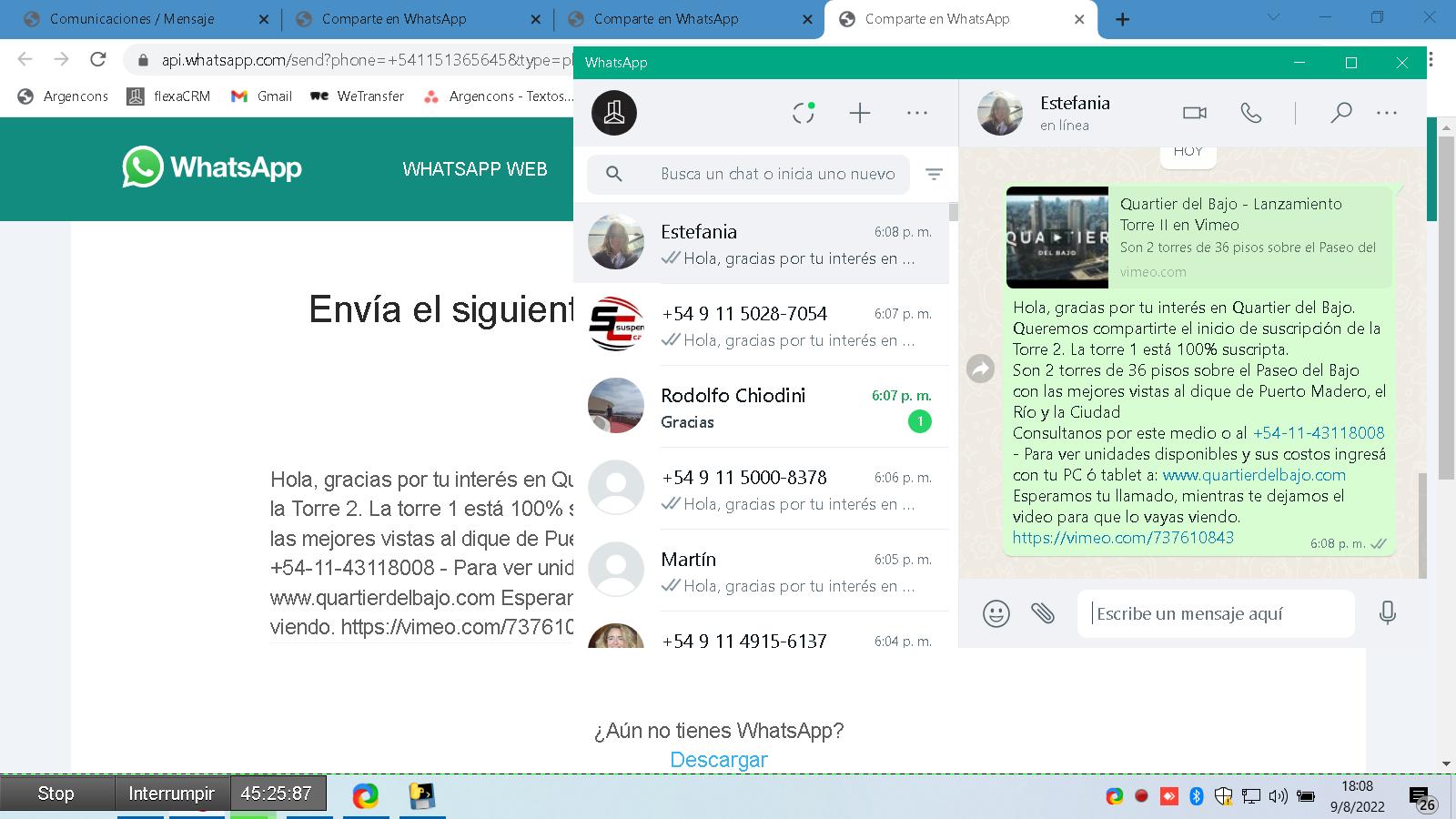Click the Escribe un mensaje aquí field
Image resolution: width=1456 pixels, height=819 pixels.
click(x=1216, y=613)
